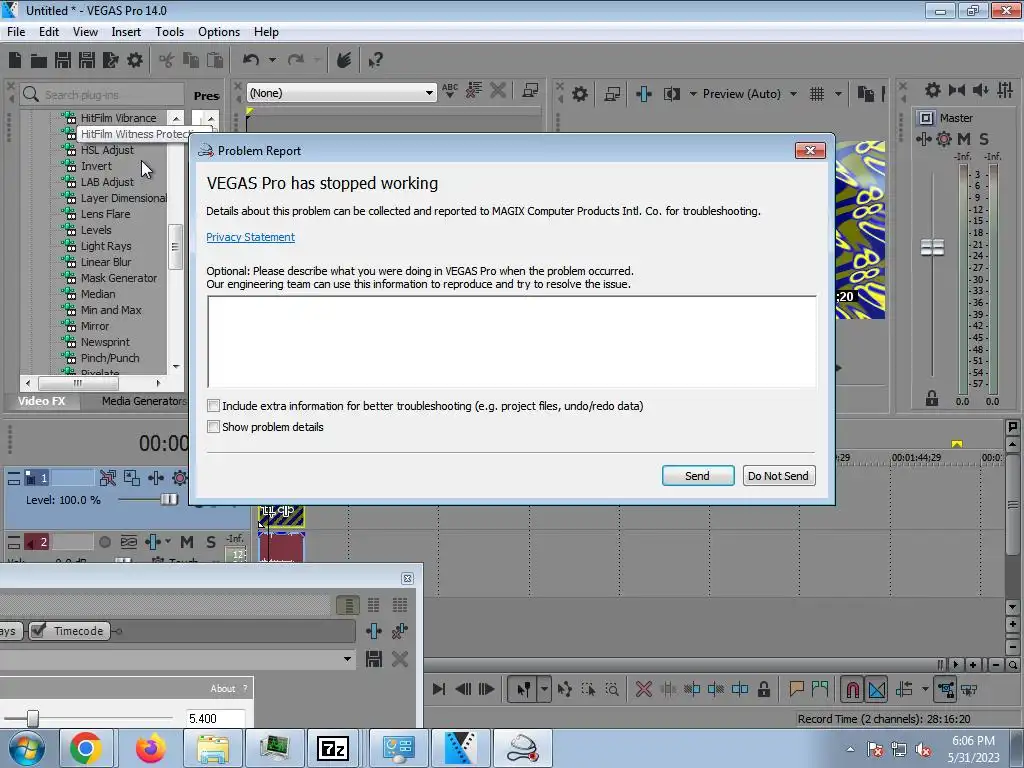The width and height of the screenshot is (1024, 768).
Task: Switch to the Media Generators tab
Action: pos(144,401)
